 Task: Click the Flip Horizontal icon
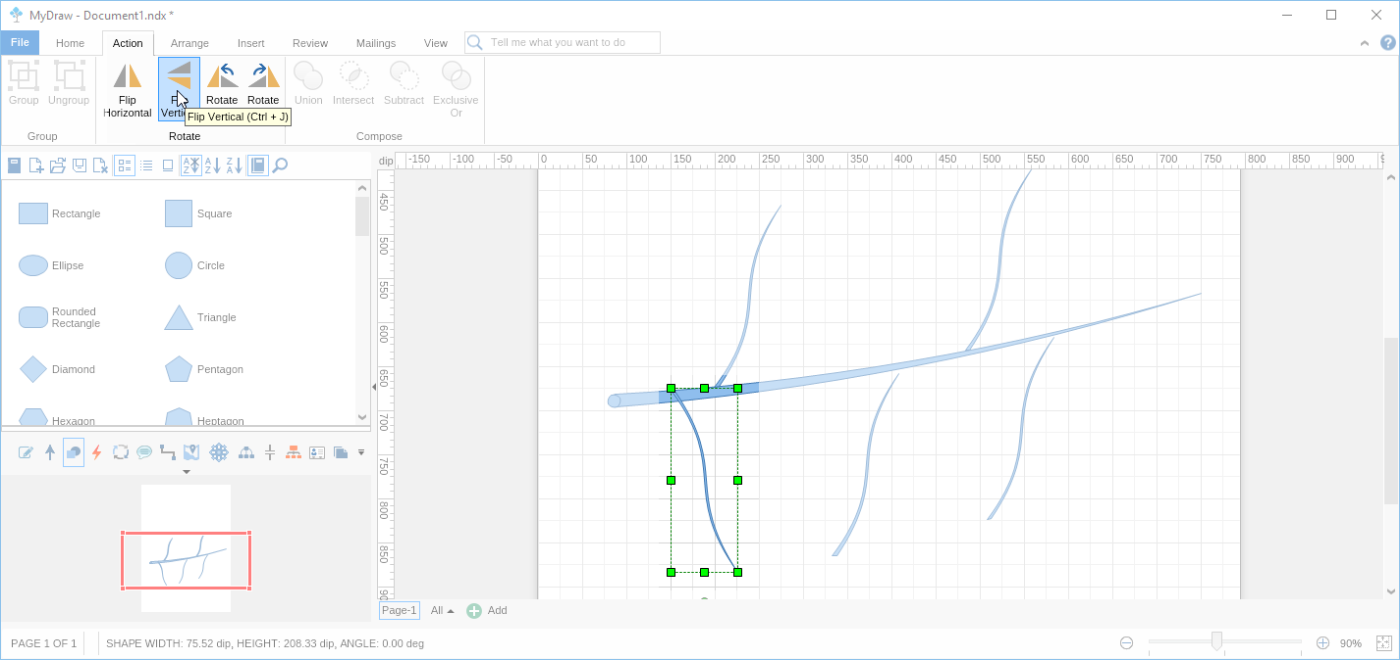pos(127,76)
